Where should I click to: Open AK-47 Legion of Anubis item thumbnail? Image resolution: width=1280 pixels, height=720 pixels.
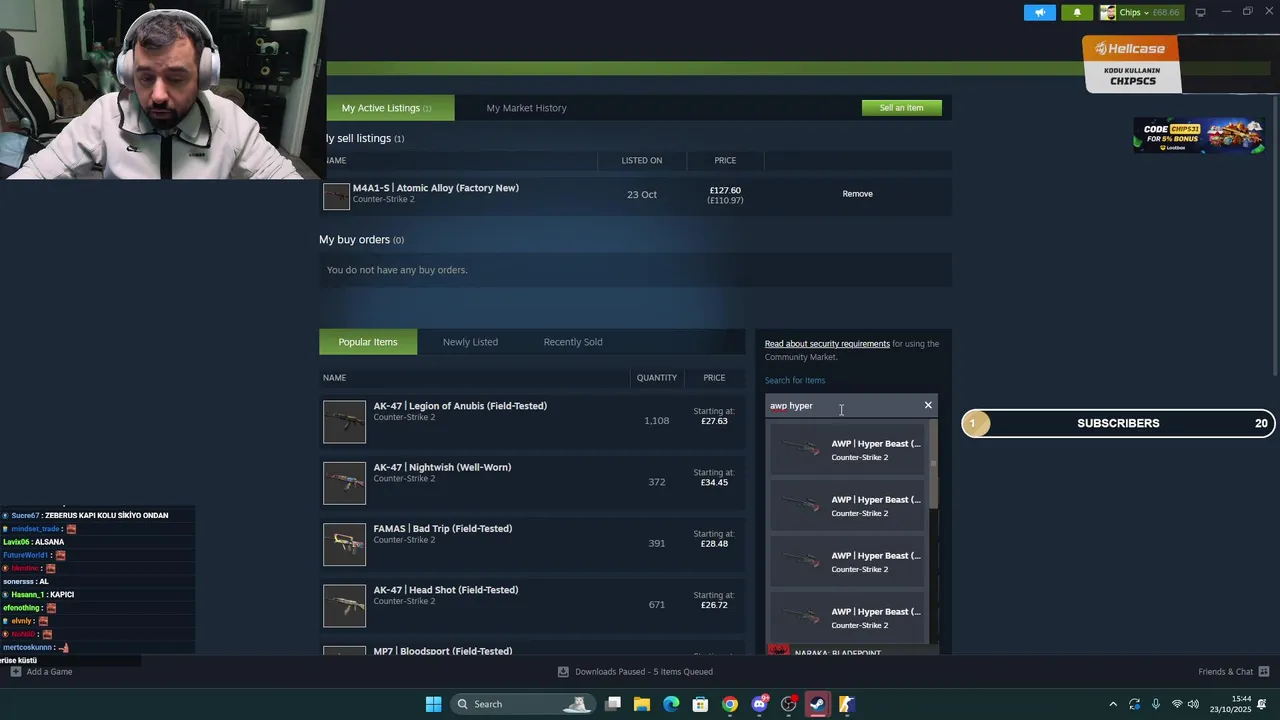[x=344, y=421]
